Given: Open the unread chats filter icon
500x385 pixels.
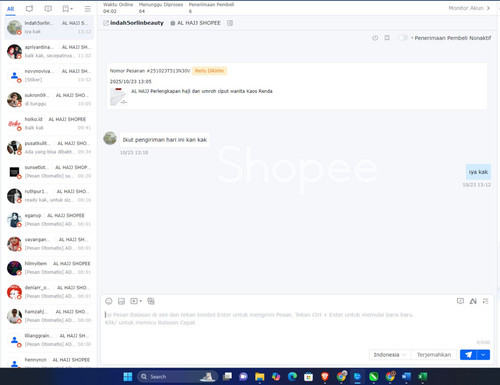Looking at the screenshot, I should click(x=29, y=9).
